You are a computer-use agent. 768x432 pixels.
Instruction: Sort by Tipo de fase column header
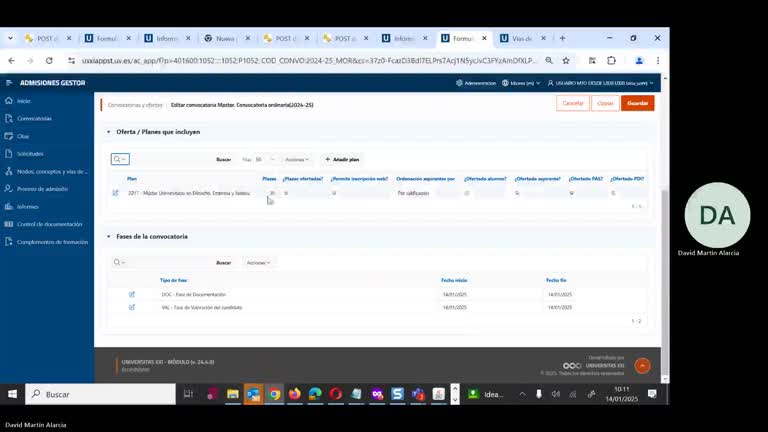(173, 280)
